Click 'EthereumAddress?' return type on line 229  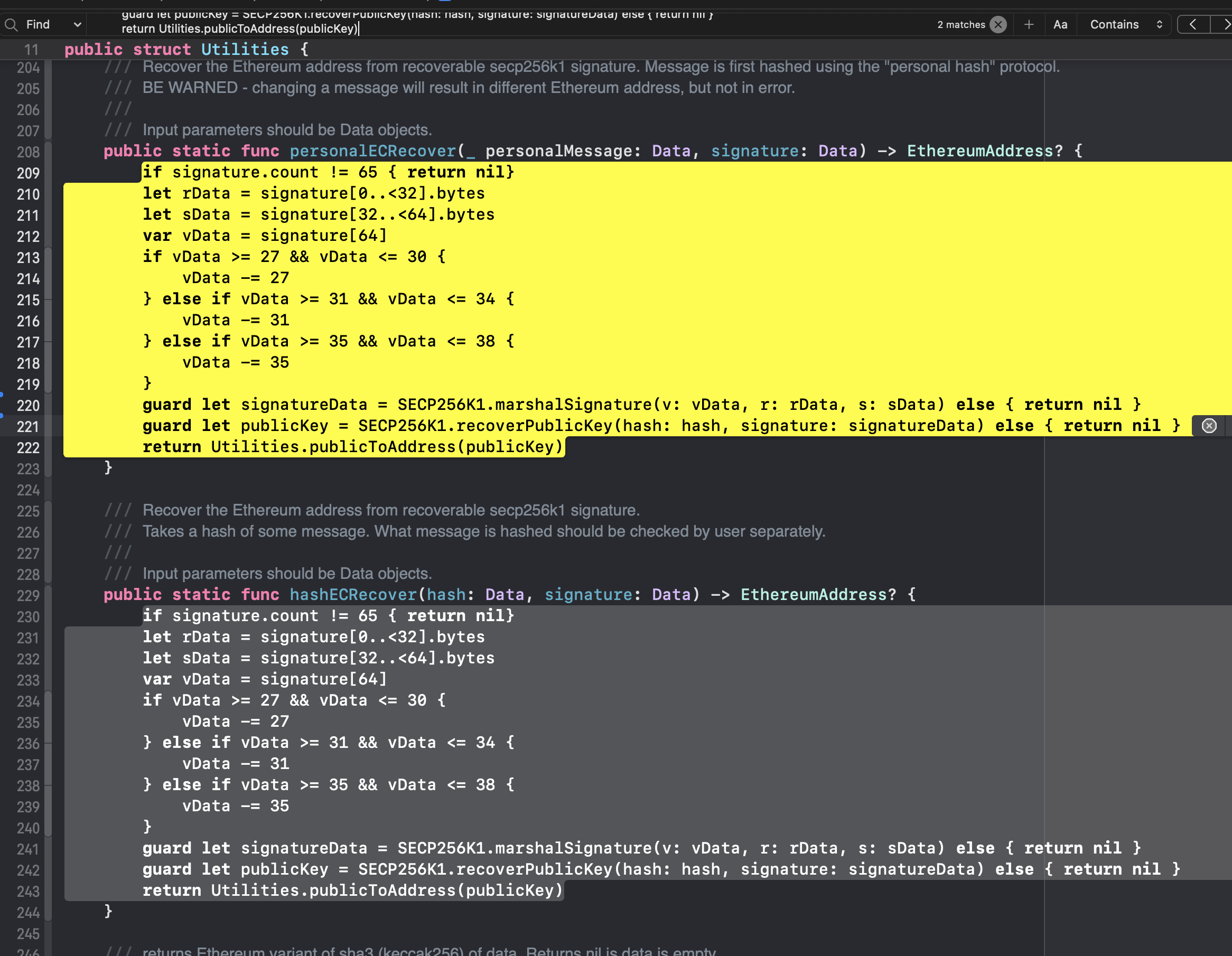click(818, 595)
